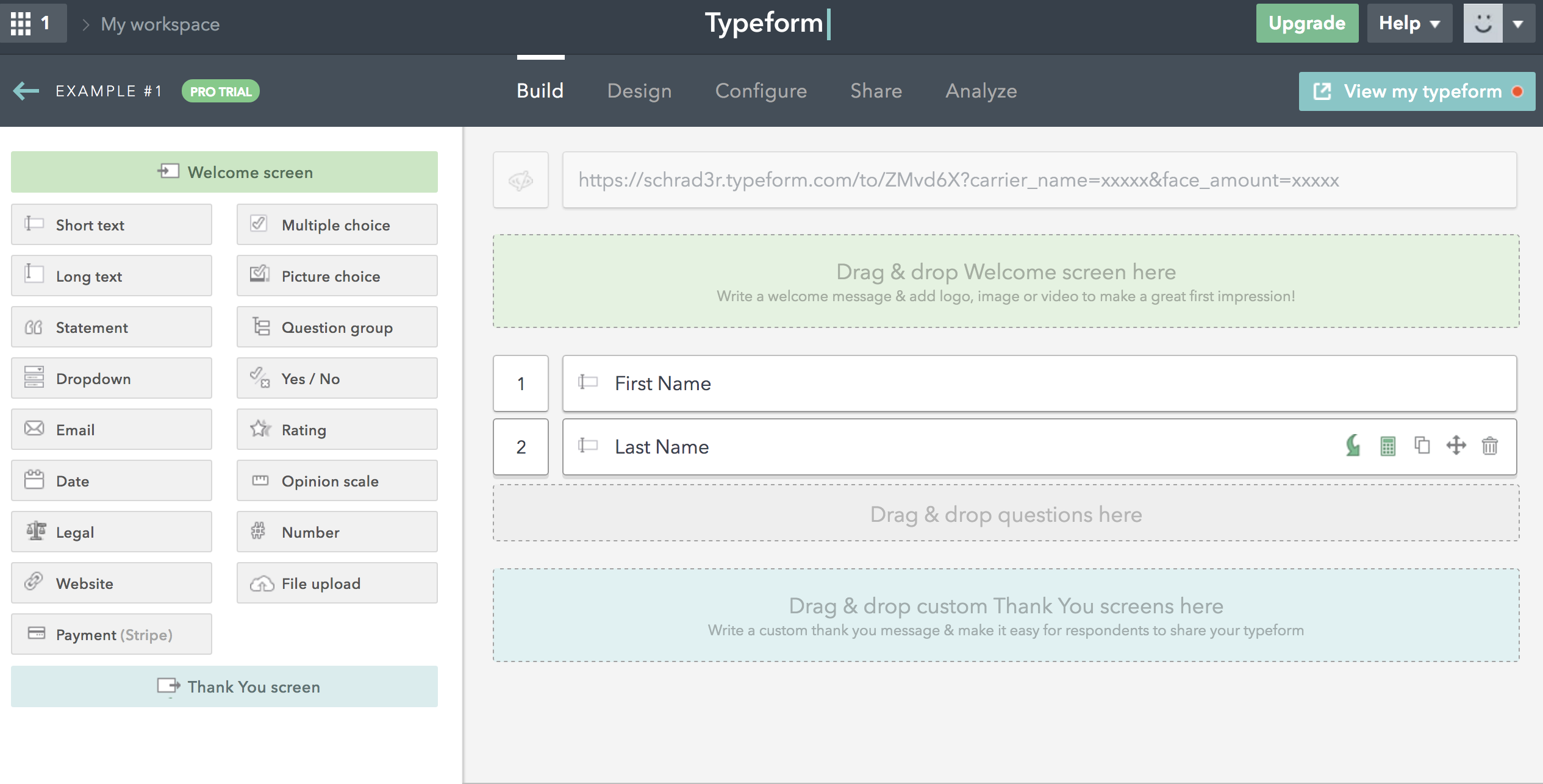The height and width of the screenshot is (784, 1543).
Task: Go back with the left arrow
Action: click(26, 91)
